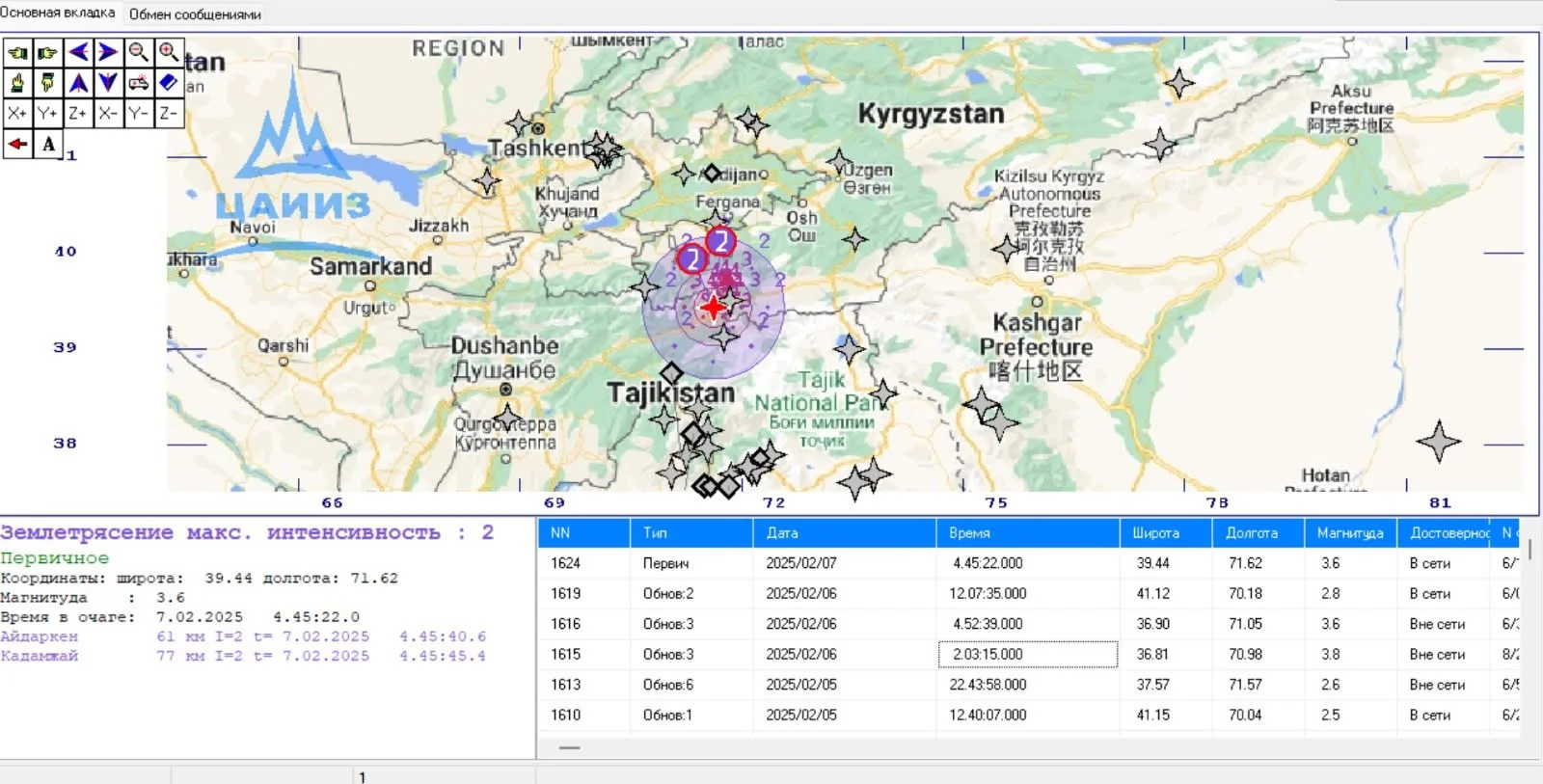Screen dimensions: 1543x784
Task: Click the bold A text button
Action: pos(48,145)
